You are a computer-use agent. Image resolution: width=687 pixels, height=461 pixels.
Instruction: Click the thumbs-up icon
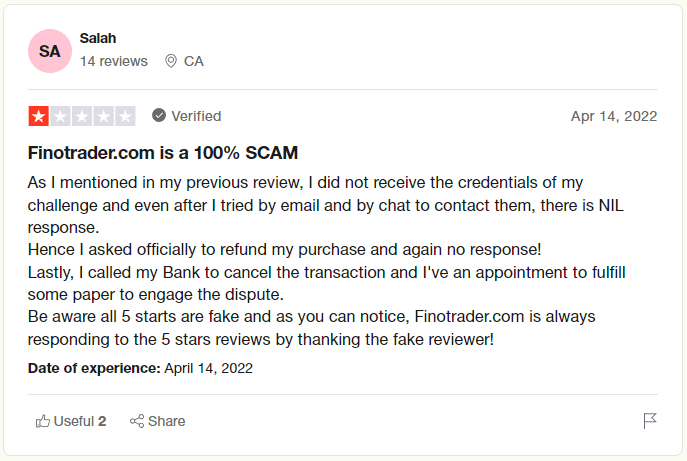click(42, 421)
